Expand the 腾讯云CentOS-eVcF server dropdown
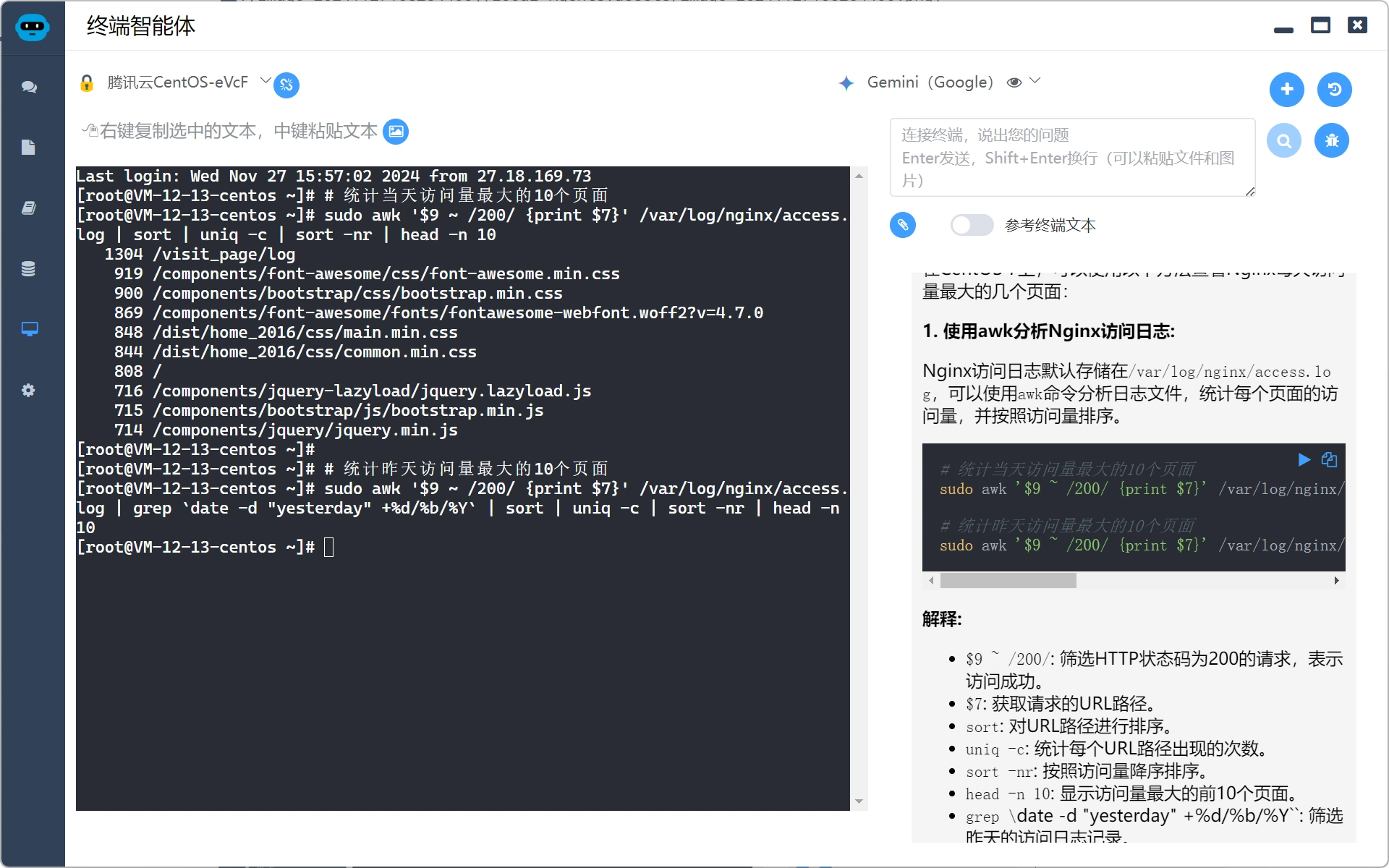 tap(266, 80)
